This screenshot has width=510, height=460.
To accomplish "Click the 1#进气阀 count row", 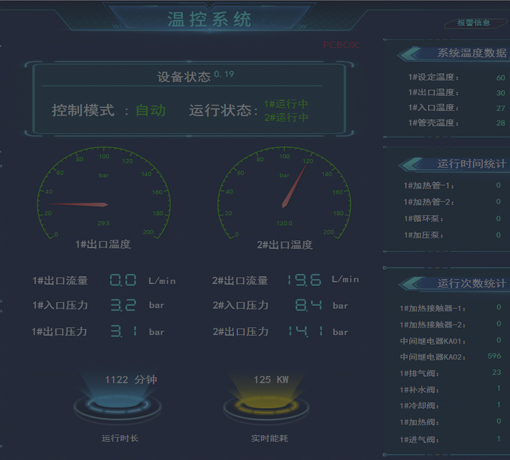I will click(x=451, y=440).
